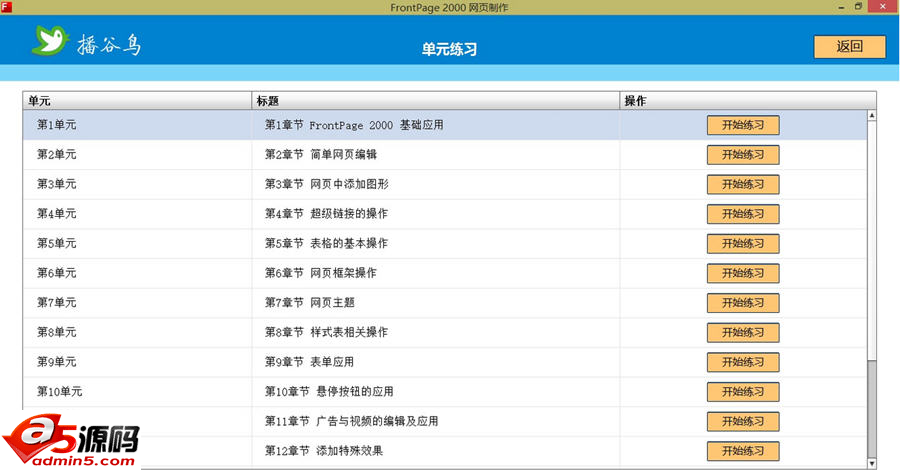Click the title 第3章节 网页中添加图形
900x470 pixels.
point(327,184)
